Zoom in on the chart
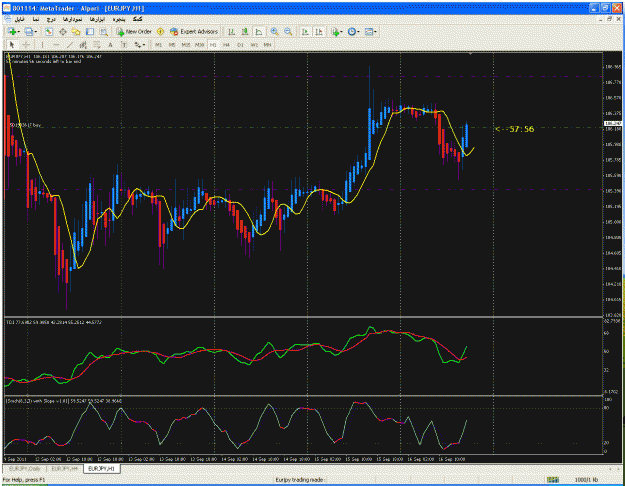The width and height of the screenshot is (625, 486). coord(274,31)
